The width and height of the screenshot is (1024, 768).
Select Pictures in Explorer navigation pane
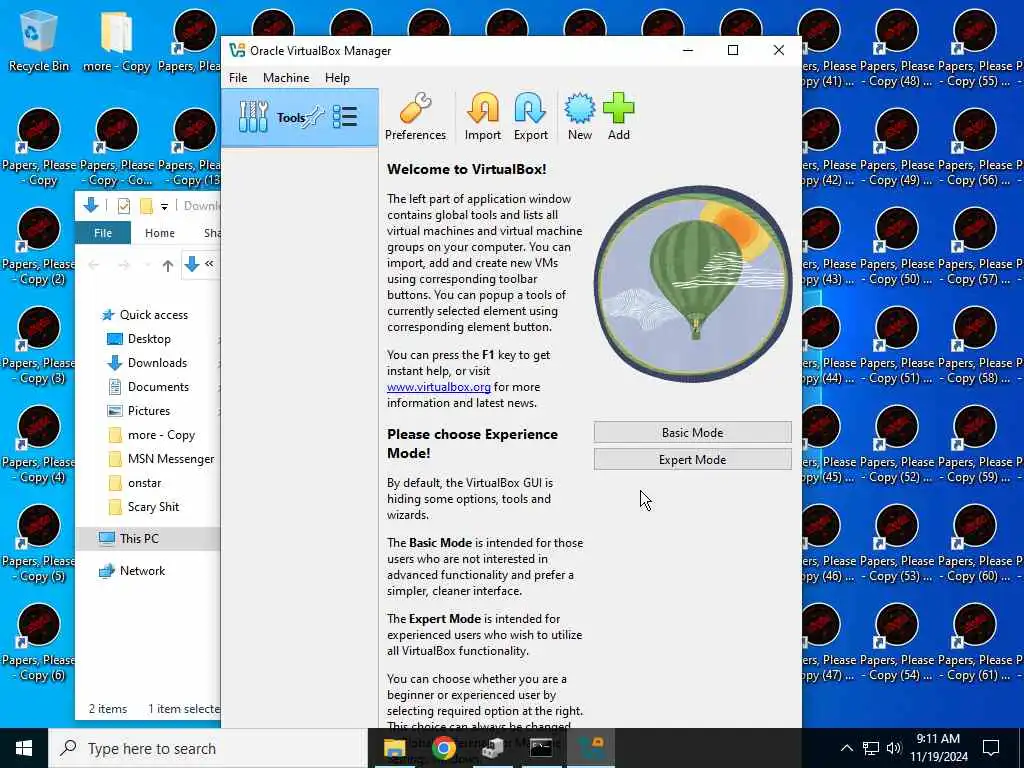click(x=149, y=411)
